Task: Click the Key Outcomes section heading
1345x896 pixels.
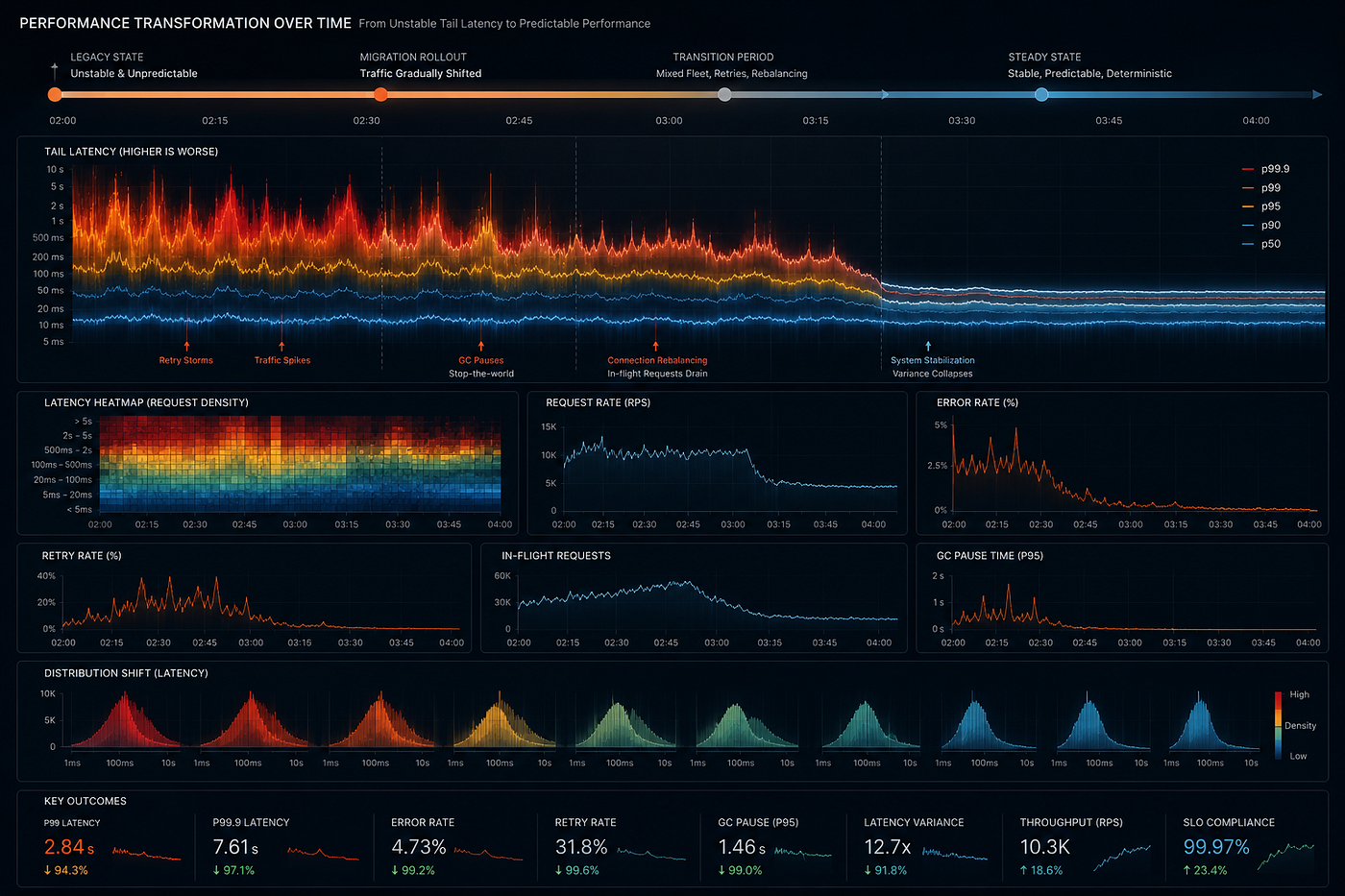Action: click(86, 801)
